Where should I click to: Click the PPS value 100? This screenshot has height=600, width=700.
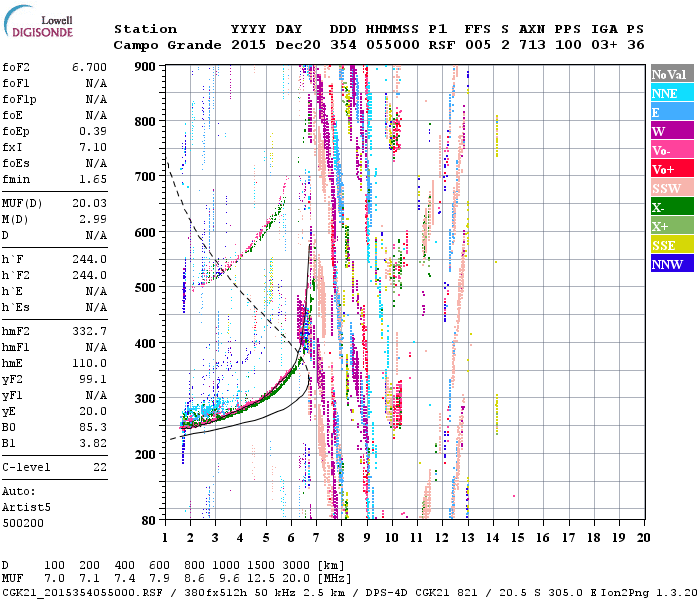click(x=568, y=45)
